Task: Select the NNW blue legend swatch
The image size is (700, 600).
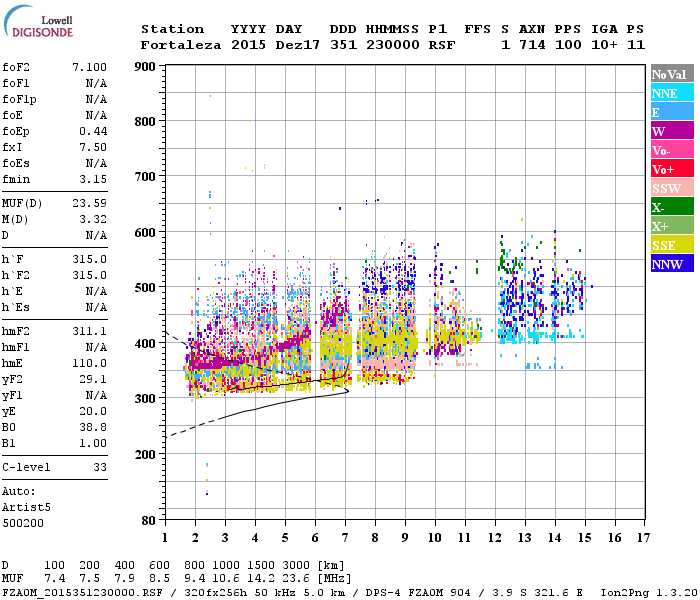Action: pos(672,263)
